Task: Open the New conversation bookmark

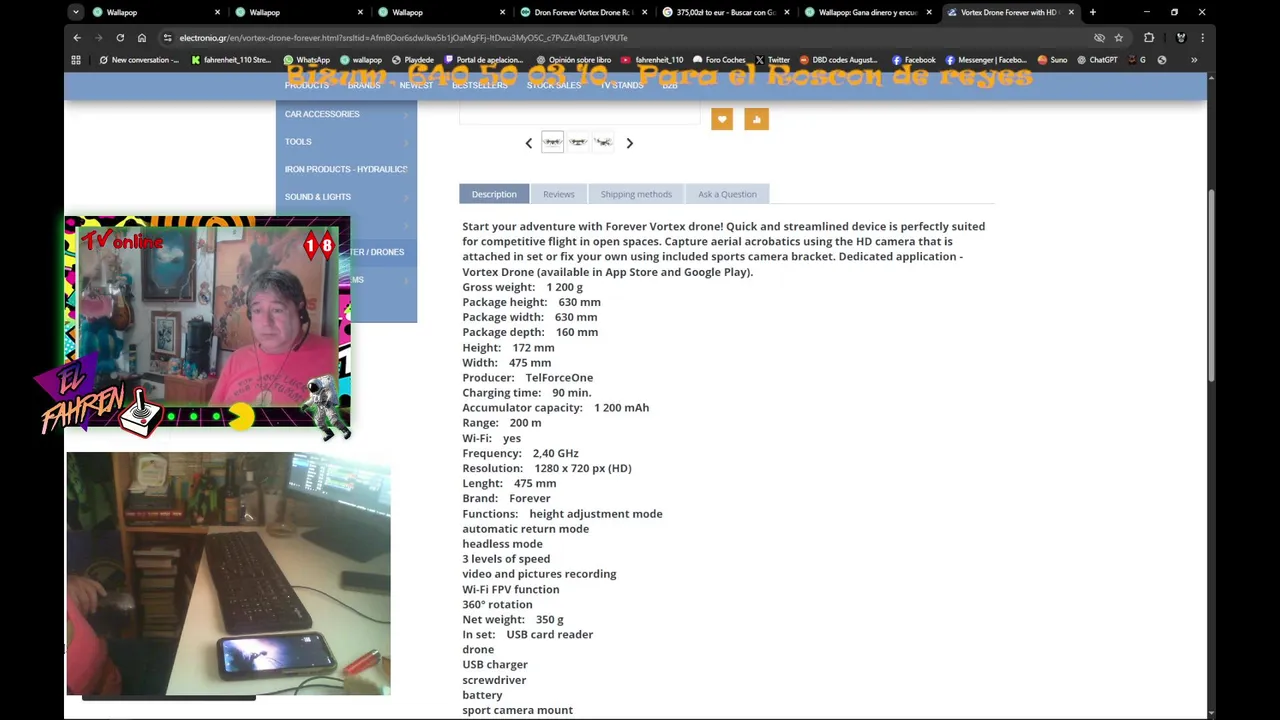Action: pyautogui.click(x=139, y=60)
